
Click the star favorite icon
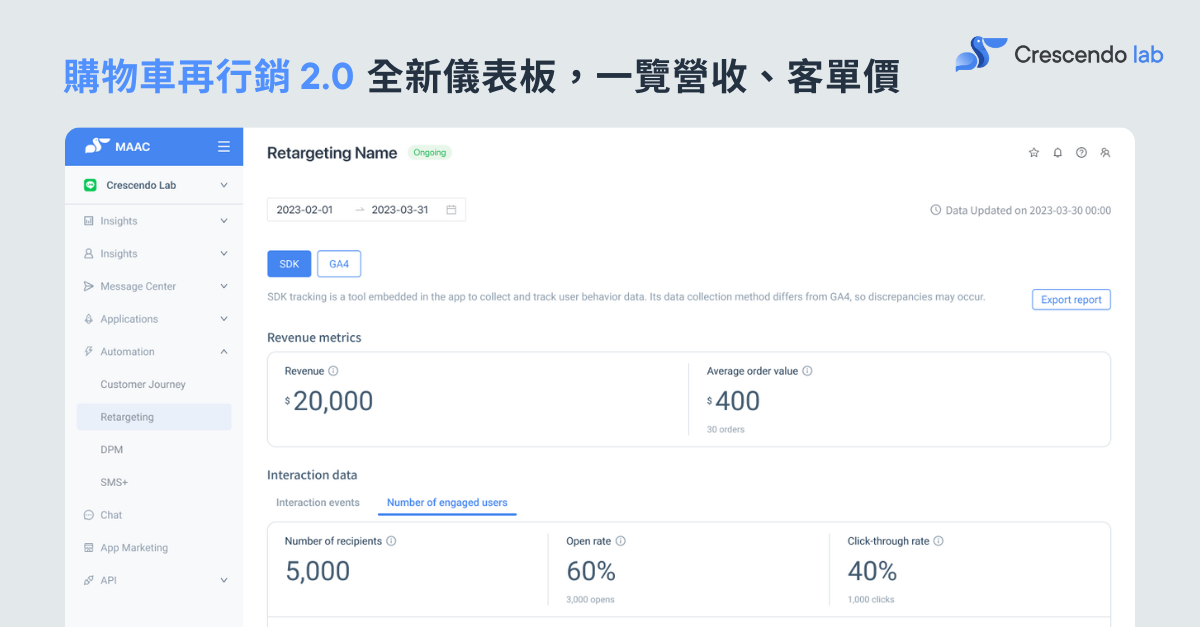click(1034, 153)
